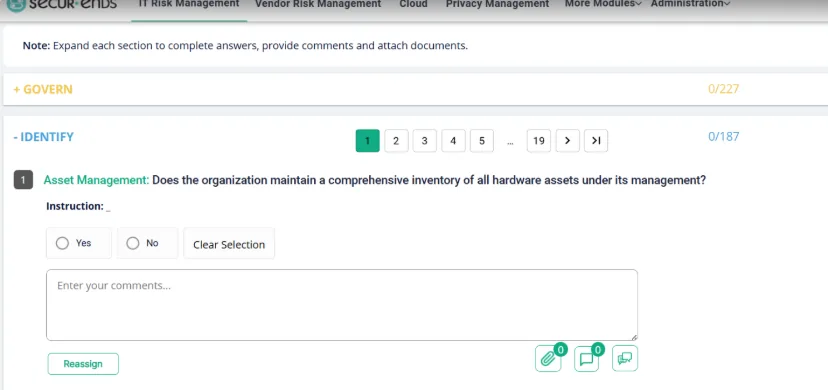The width and height of the screenshot is (828, 390).
Task: Click the Asset Management category label
Action: click(97, 180)
